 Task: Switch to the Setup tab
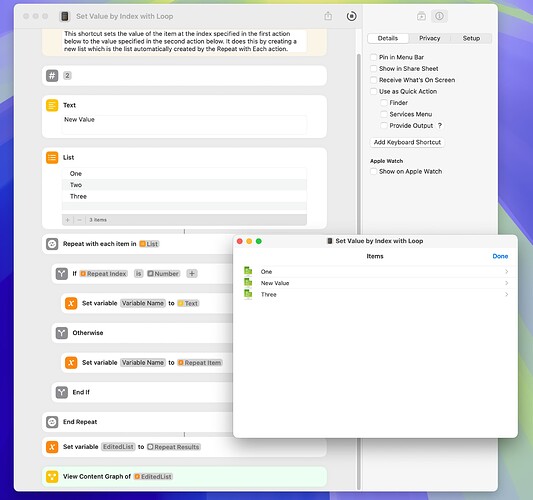click(471, 38)
